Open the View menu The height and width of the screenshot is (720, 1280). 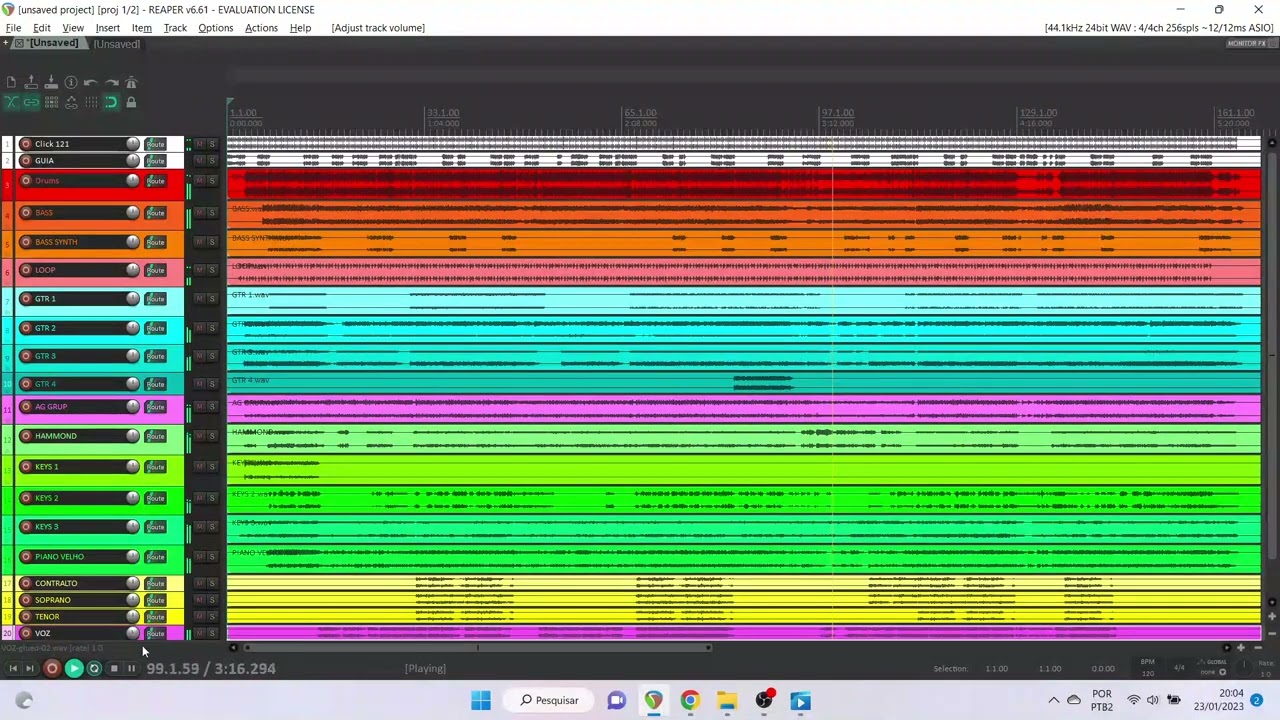(x=73, y=28)
